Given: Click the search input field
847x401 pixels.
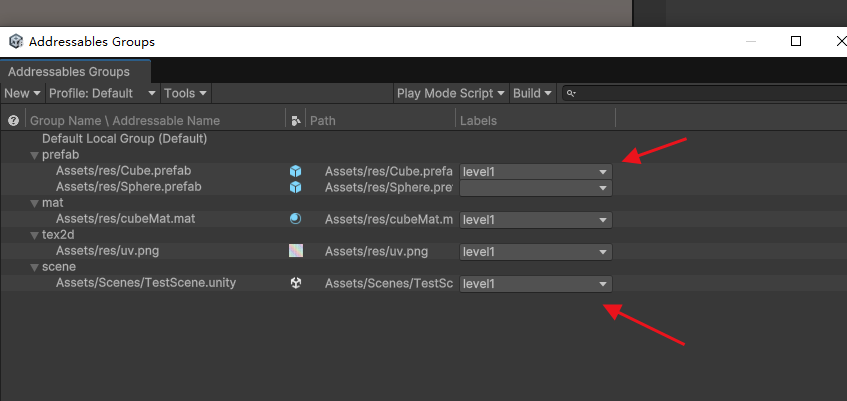Looking at the screenshot, I should pos(704,93).
